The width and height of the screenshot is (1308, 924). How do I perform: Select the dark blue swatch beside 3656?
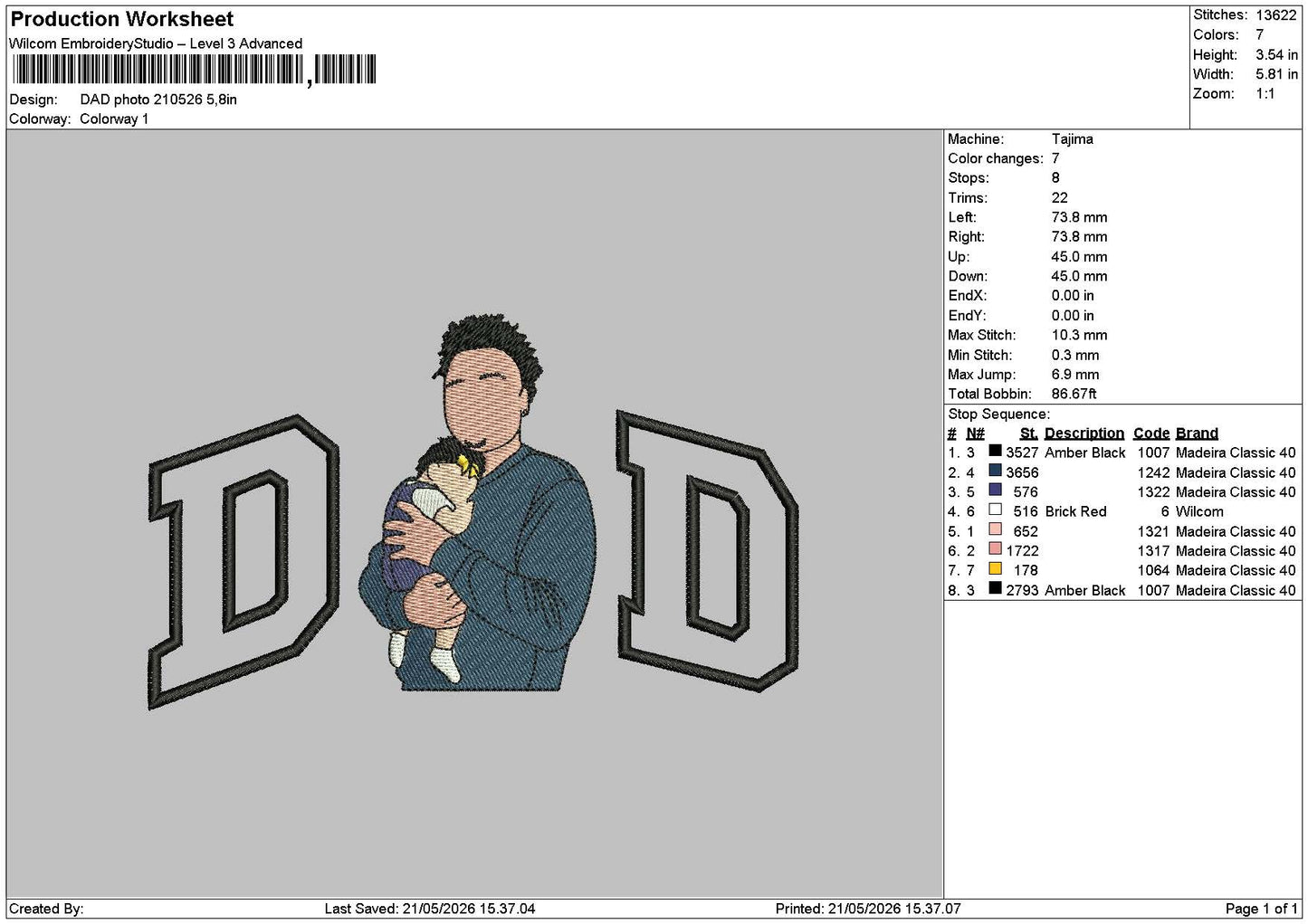click(x=995, y=471)
